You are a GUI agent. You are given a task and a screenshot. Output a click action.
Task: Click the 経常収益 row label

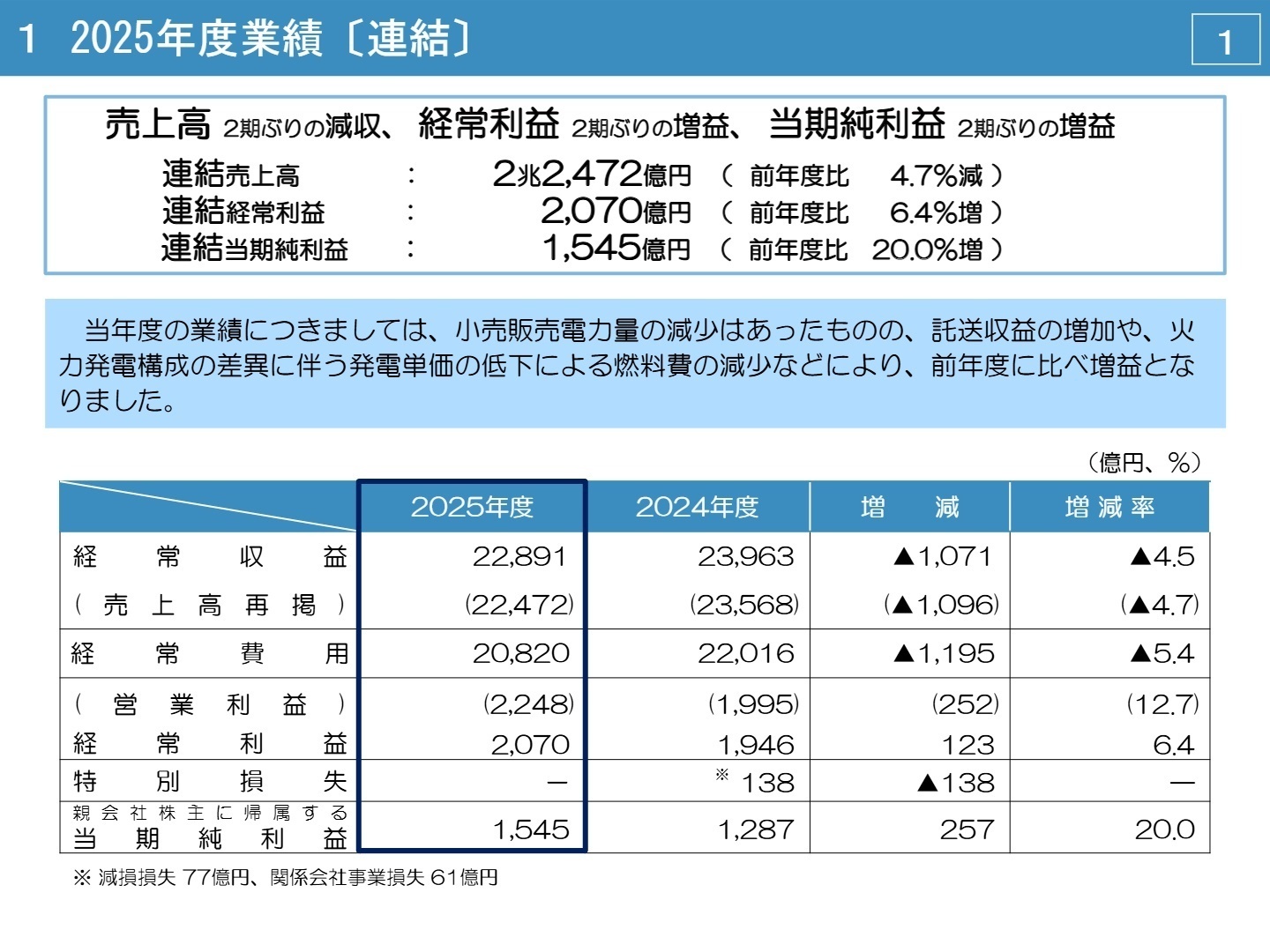pos(210,557)
